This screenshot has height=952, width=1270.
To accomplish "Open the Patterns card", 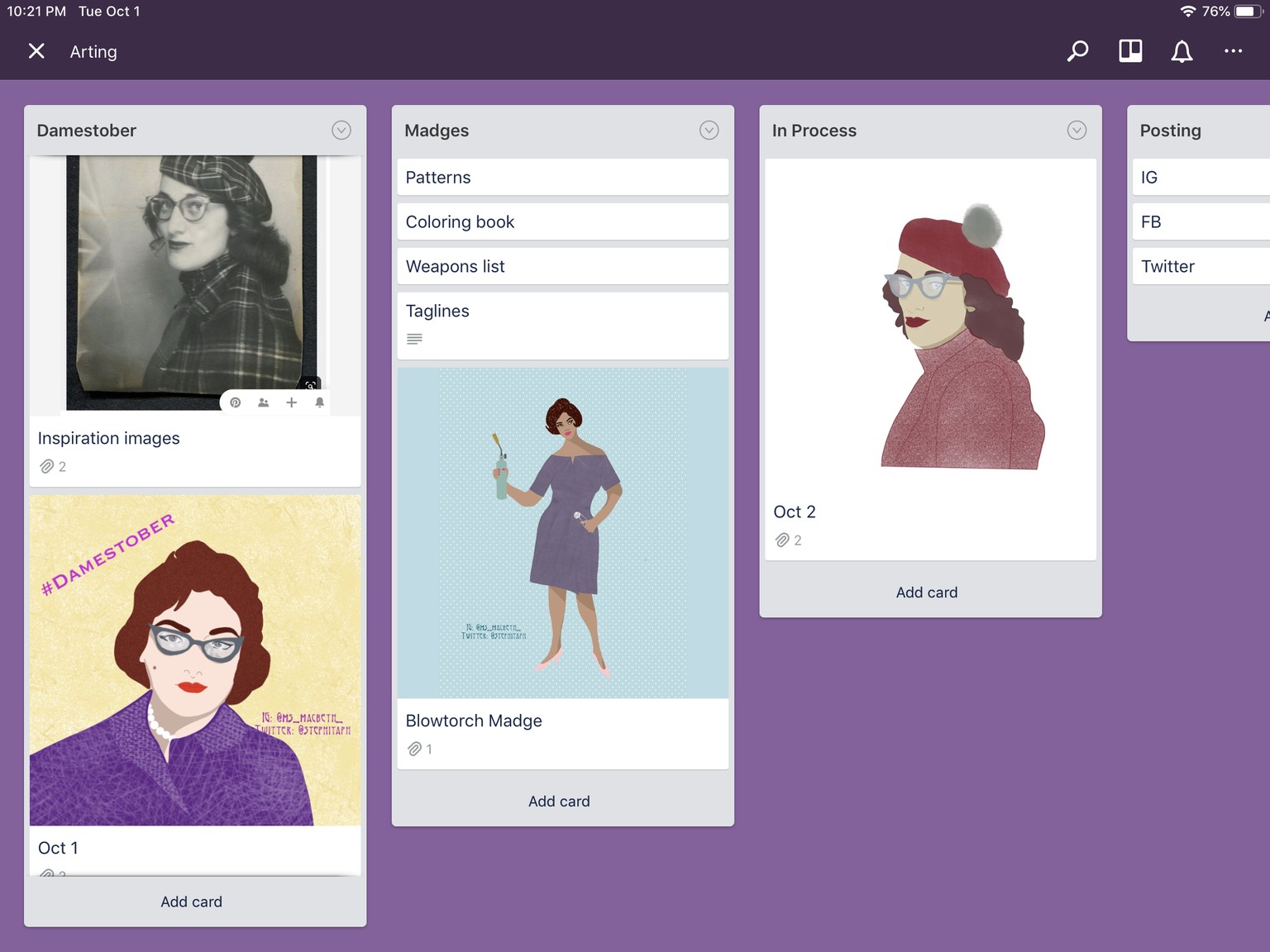I will tap(563, 178).
